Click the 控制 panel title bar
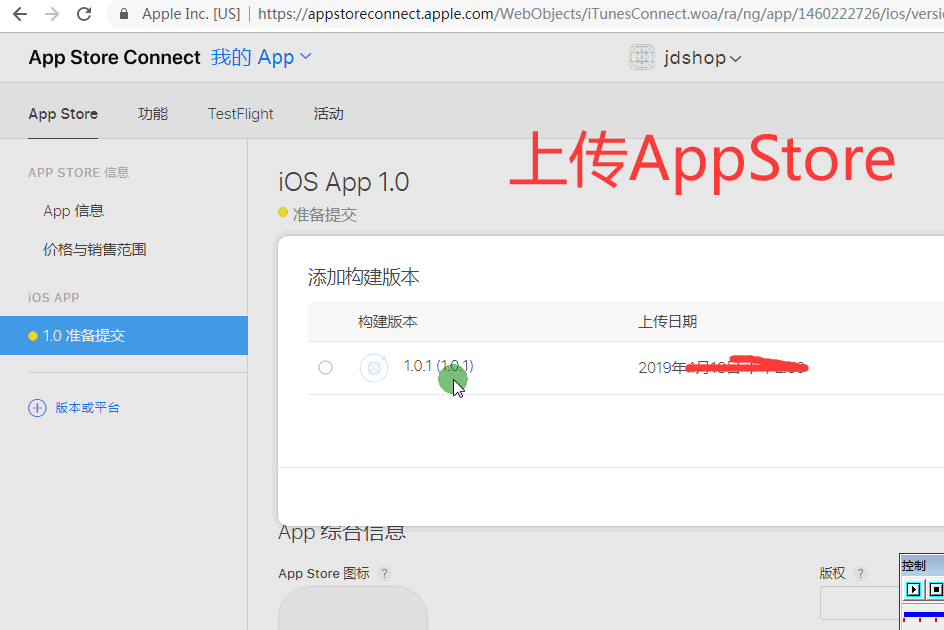 tap(922, 566)
